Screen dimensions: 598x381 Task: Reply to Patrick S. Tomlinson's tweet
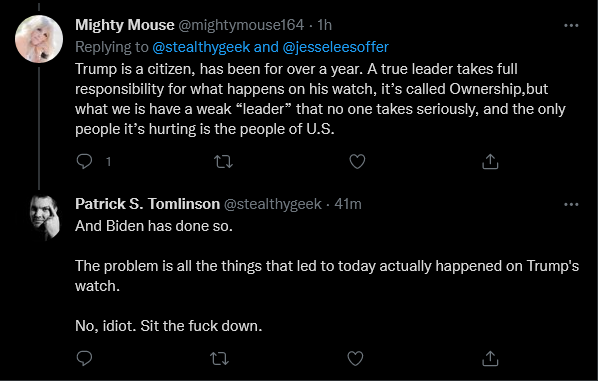pos(84,358)
